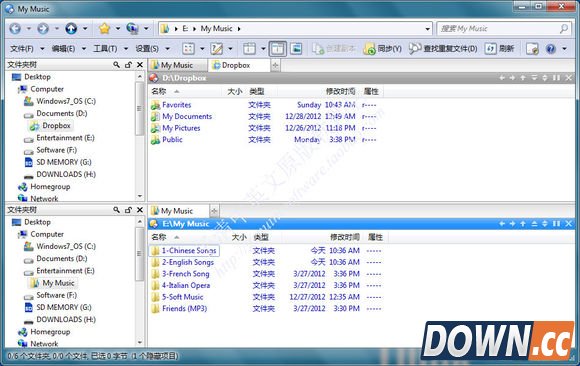Click the search My Music input field
Image resolution: width=580 pixels, height=366 pixels.
coord(498,28)
